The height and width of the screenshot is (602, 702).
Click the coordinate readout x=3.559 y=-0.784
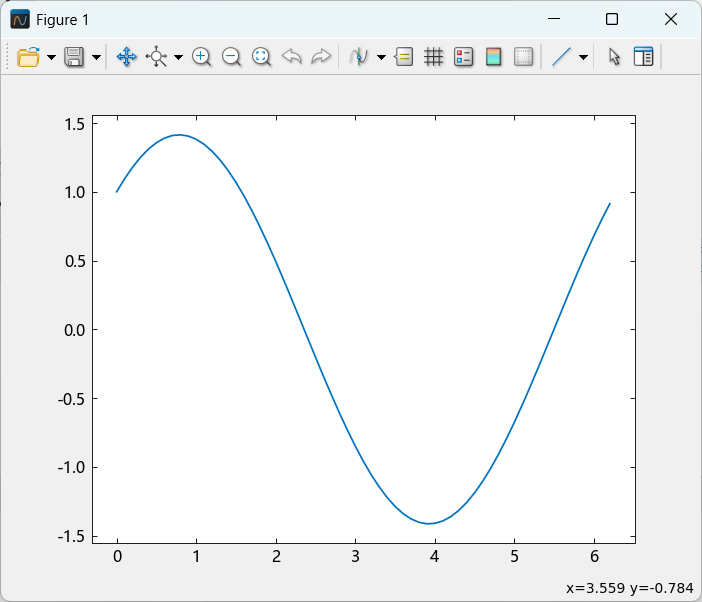tap(629, 588)
